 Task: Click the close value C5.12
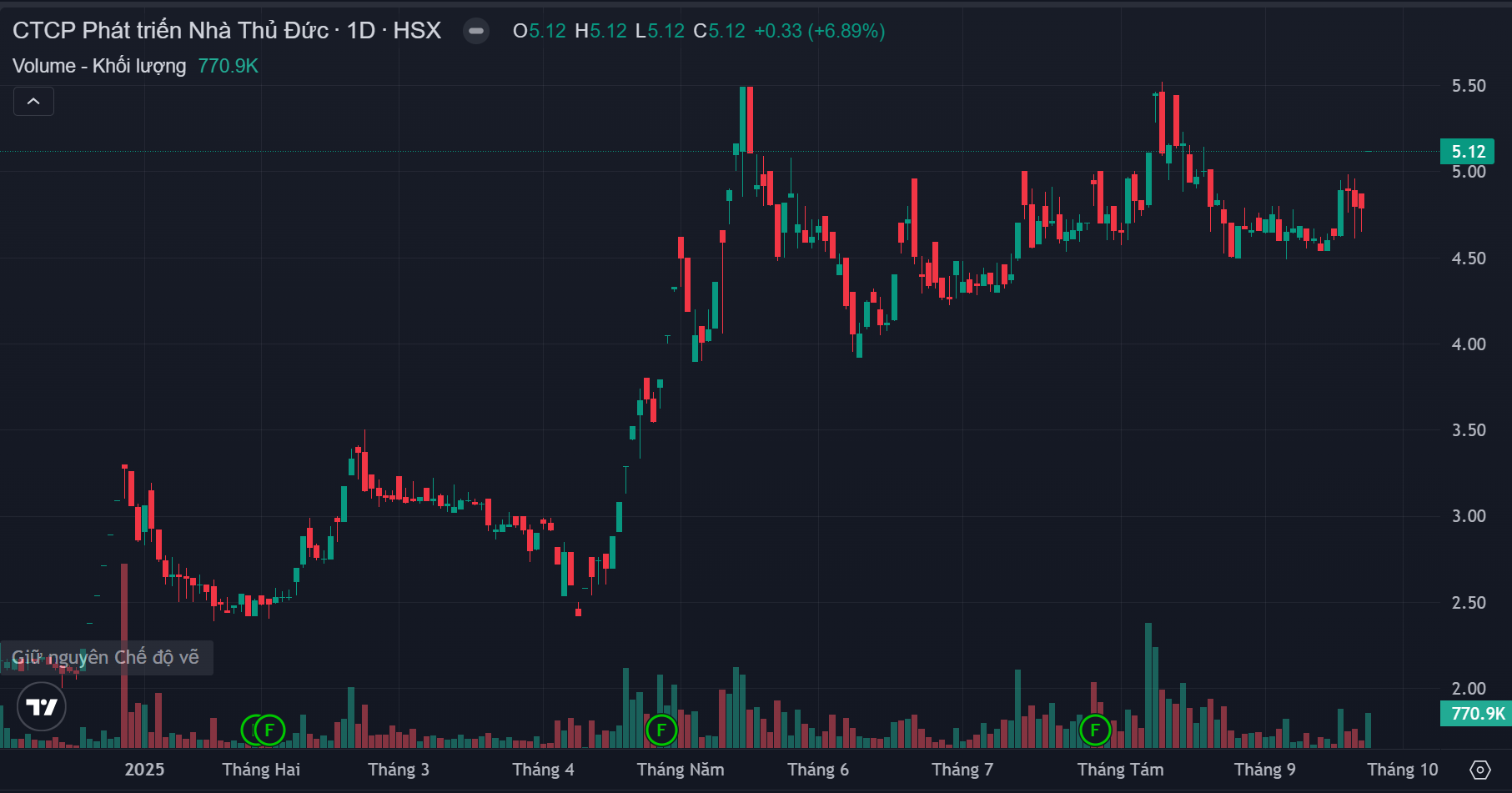(720, 31)
